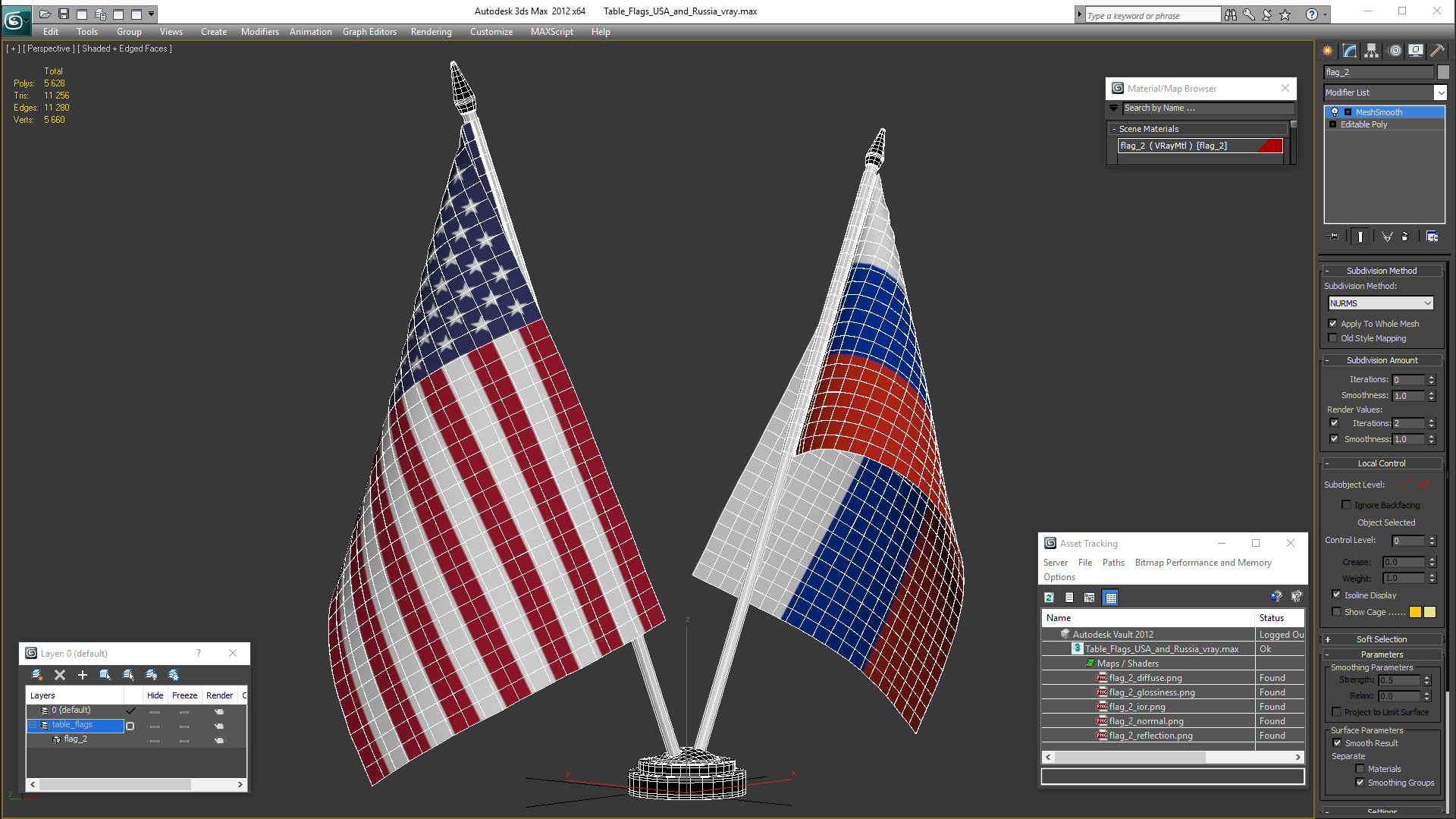The height and width of the screenshot is (819, 1456).
Task: Click the Perspective viewport label
Action: point(49,49)
